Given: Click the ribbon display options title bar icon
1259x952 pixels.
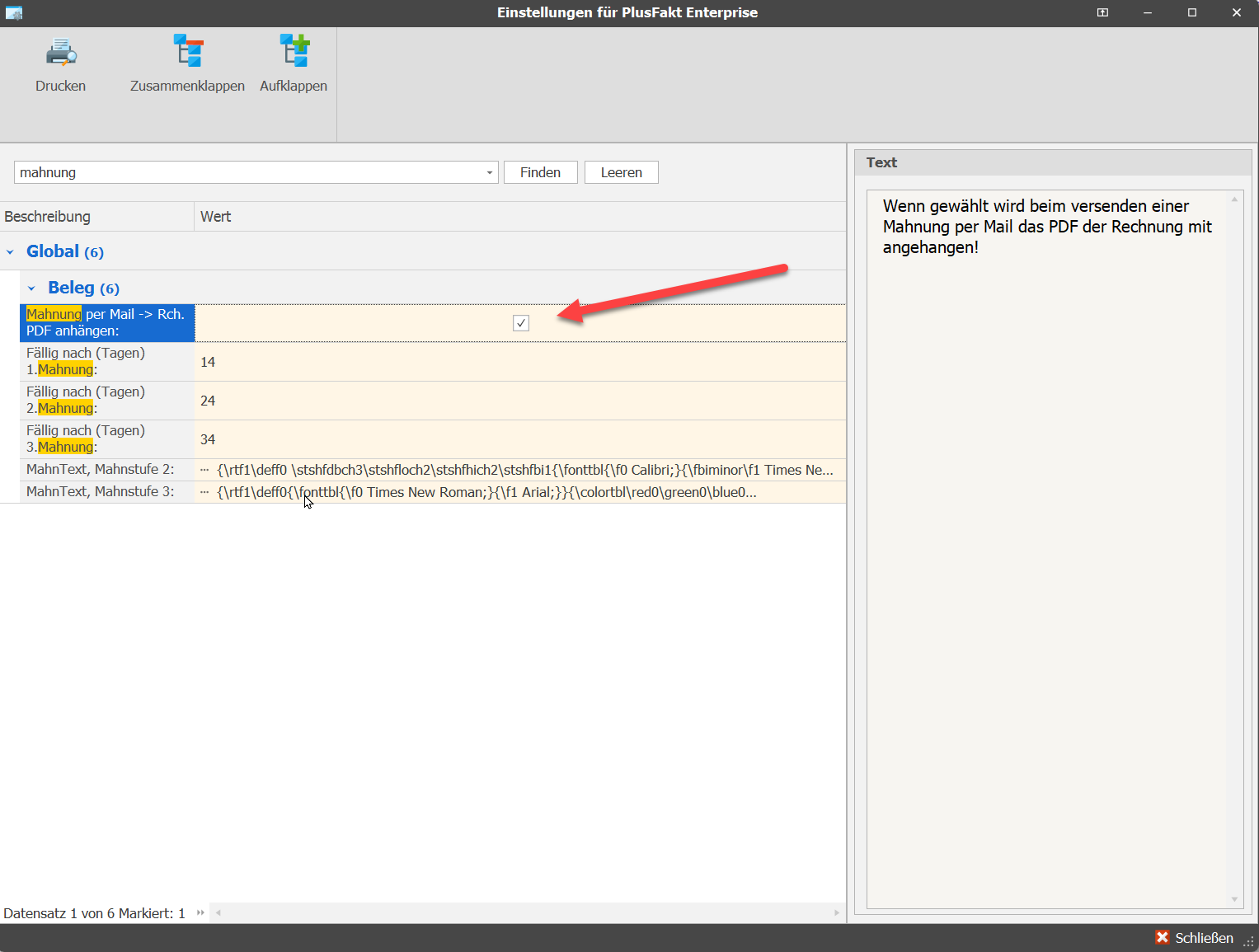Looking at the screenshot, I should tap(1102, 12).
